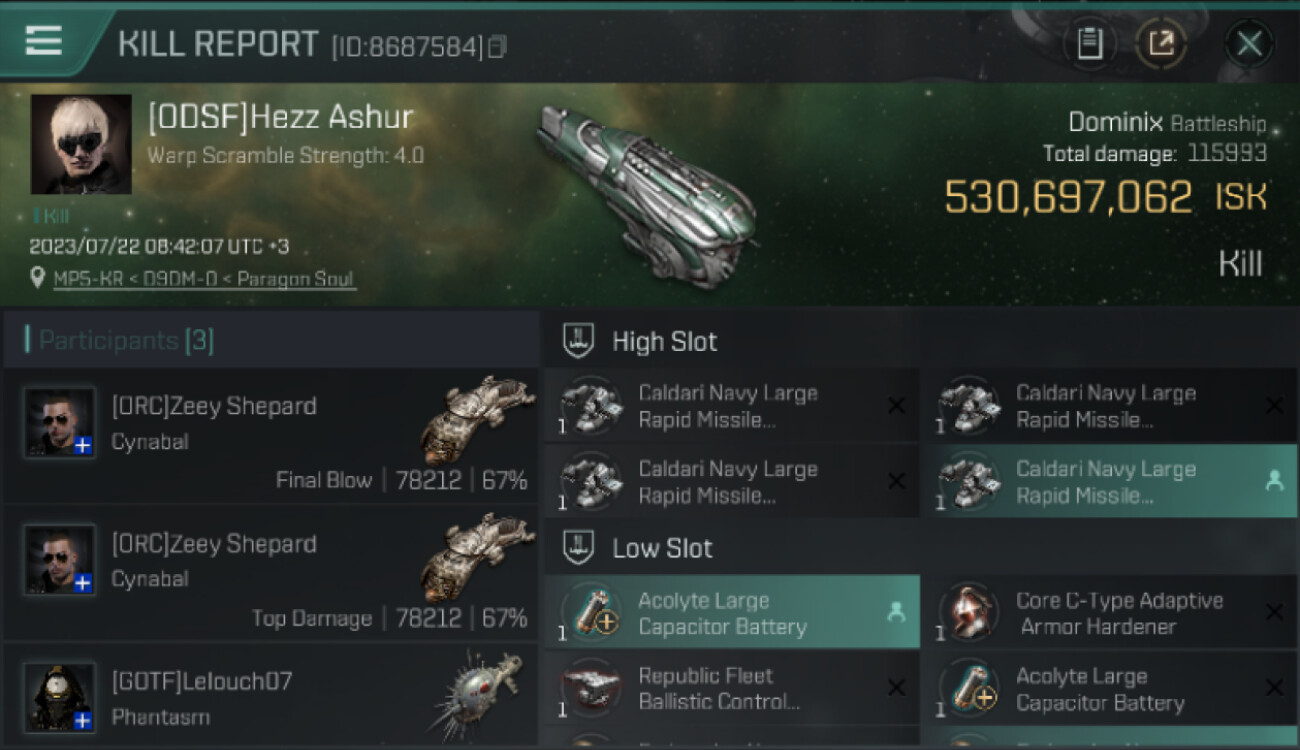Open Lelouch07's Phantasm participant entry
This screenshot has width=1300, height=750.
[270, 699]
